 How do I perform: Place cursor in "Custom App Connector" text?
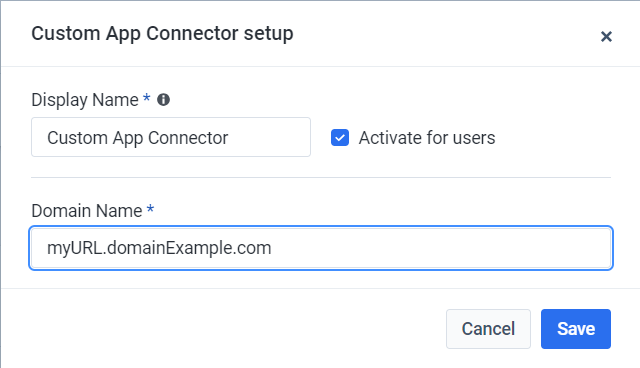(x=137, y=138)
